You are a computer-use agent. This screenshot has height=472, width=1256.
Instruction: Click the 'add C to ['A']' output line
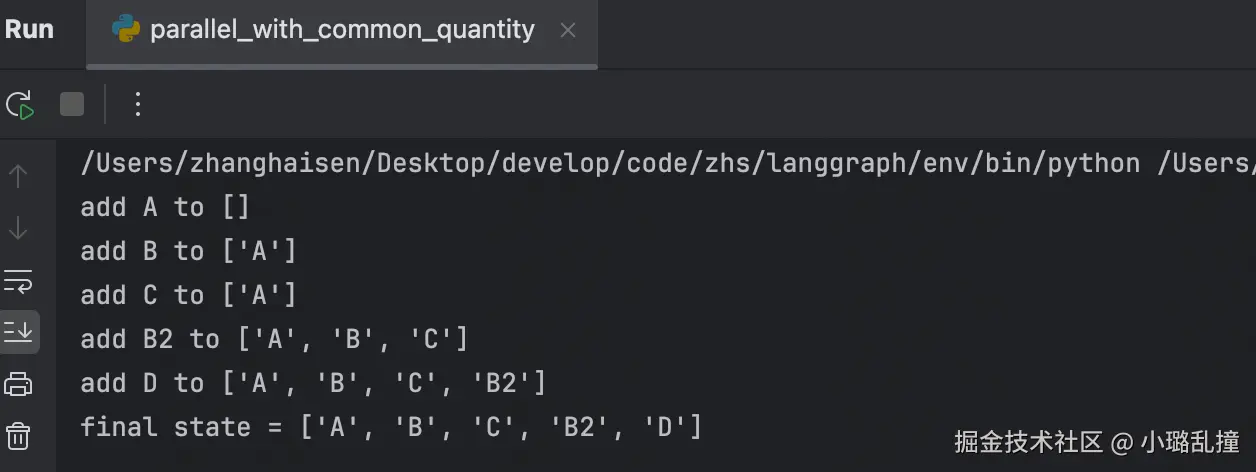[189, 296]
